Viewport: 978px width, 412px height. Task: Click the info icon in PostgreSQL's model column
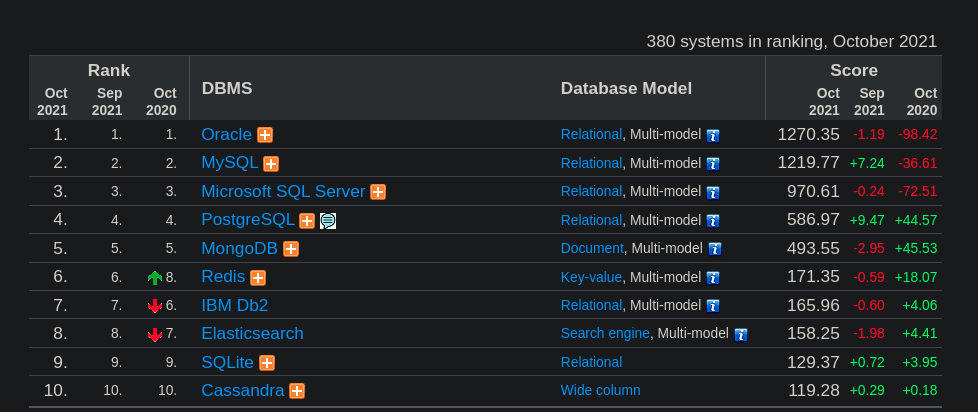click(x=713, y=221)
